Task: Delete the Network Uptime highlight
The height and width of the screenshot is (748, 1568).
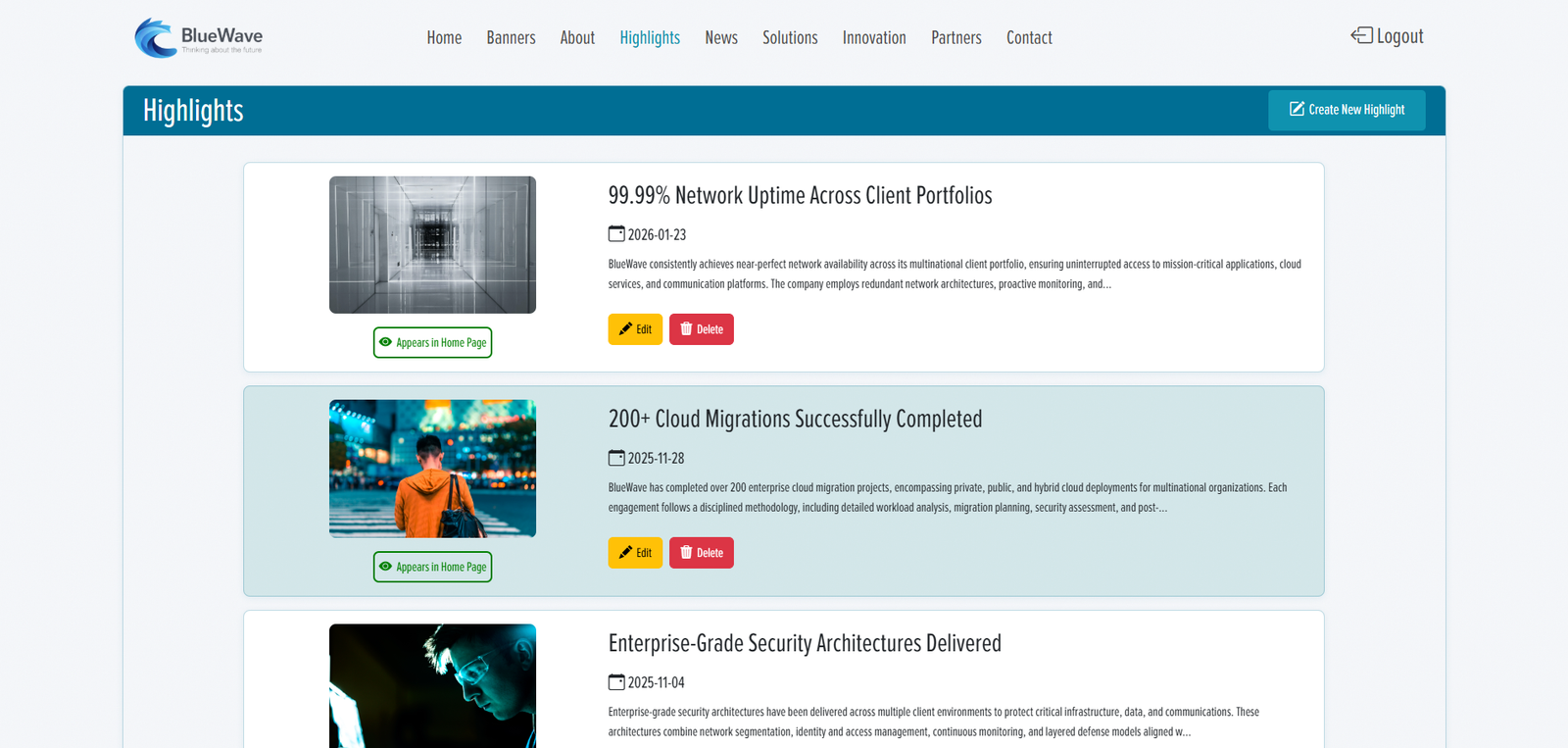Action: [x=702, y=329]
